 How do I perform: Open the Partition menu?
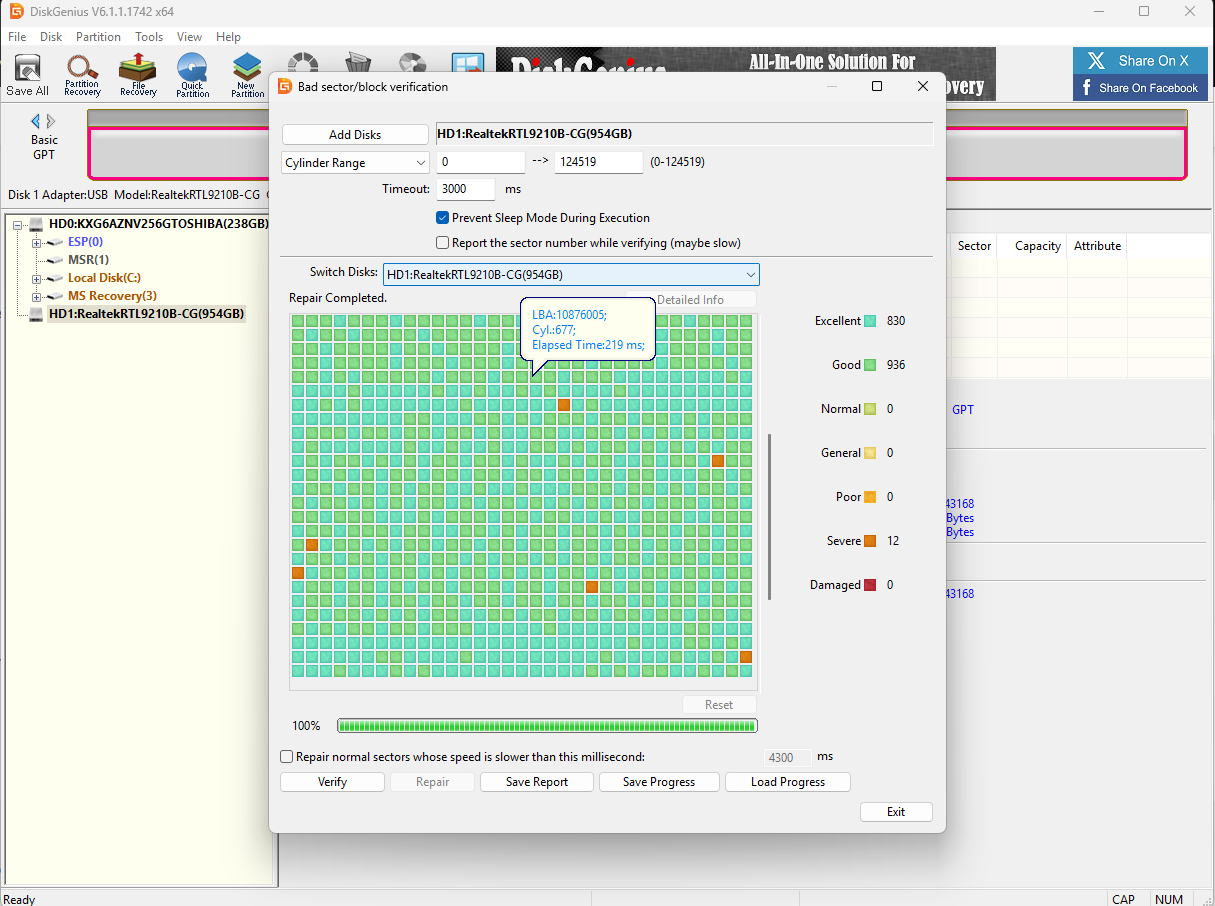coord(98,37)
